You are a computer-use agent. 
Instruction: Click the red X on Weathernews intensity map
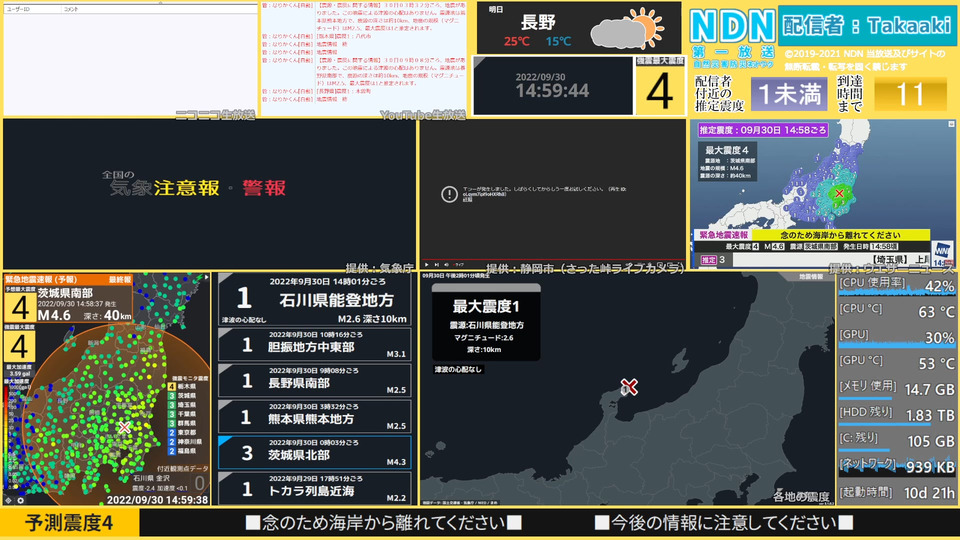[x=839, y=193]
